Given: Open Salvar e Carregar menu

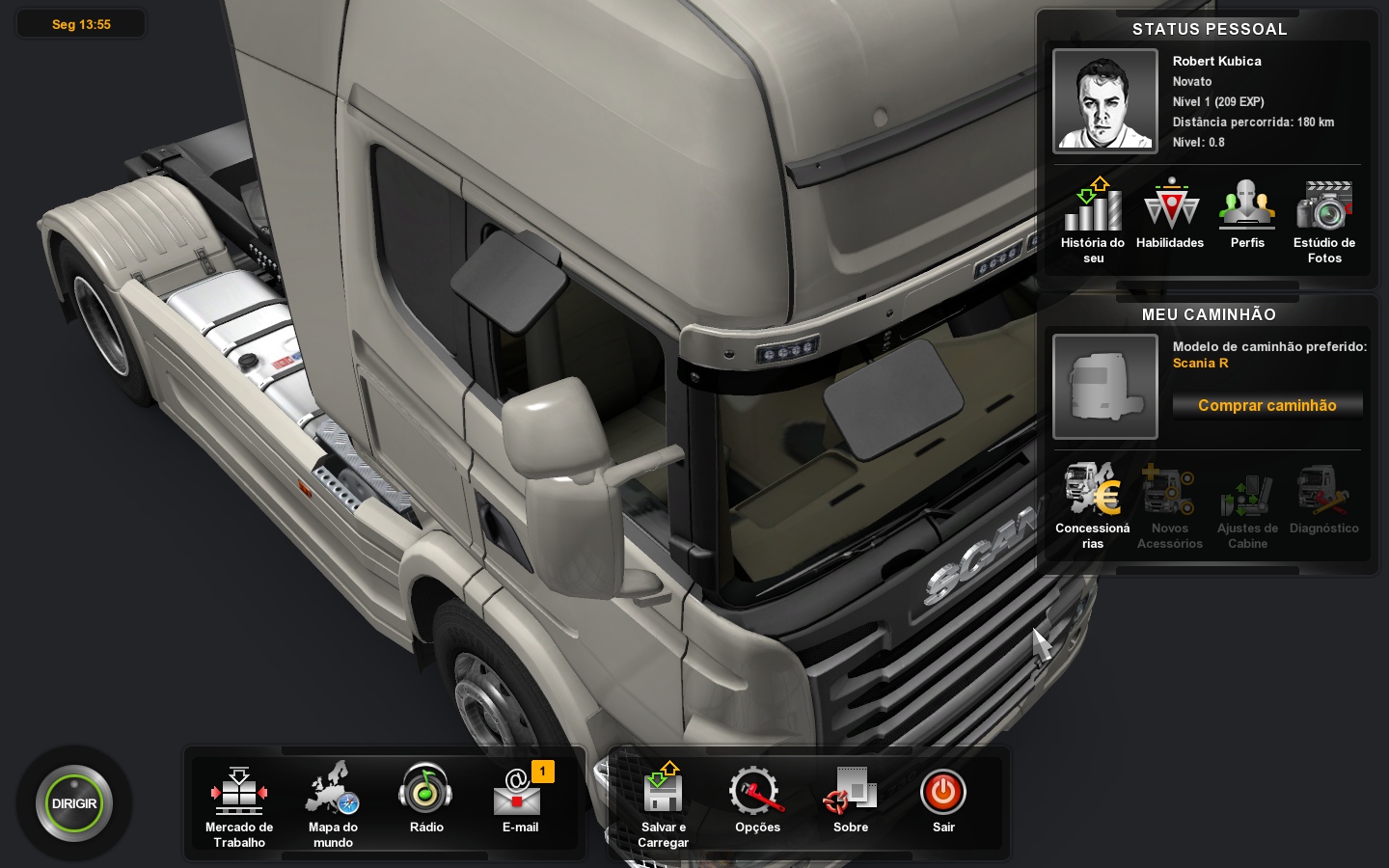Looking at the screenshot, I should click(x=663, y=807).
